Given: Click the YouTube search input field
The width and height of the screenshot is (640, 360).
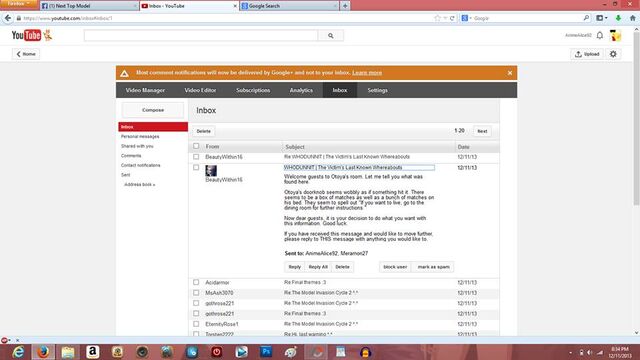Looking at the screenshot, I should pos(201,36).
